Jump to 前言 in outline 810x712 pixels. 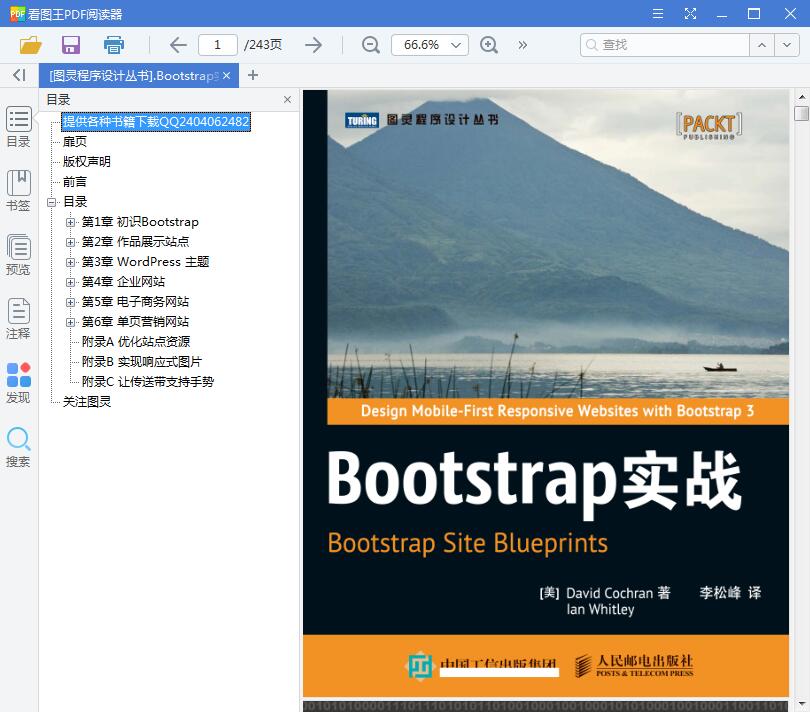pos(75,182)
